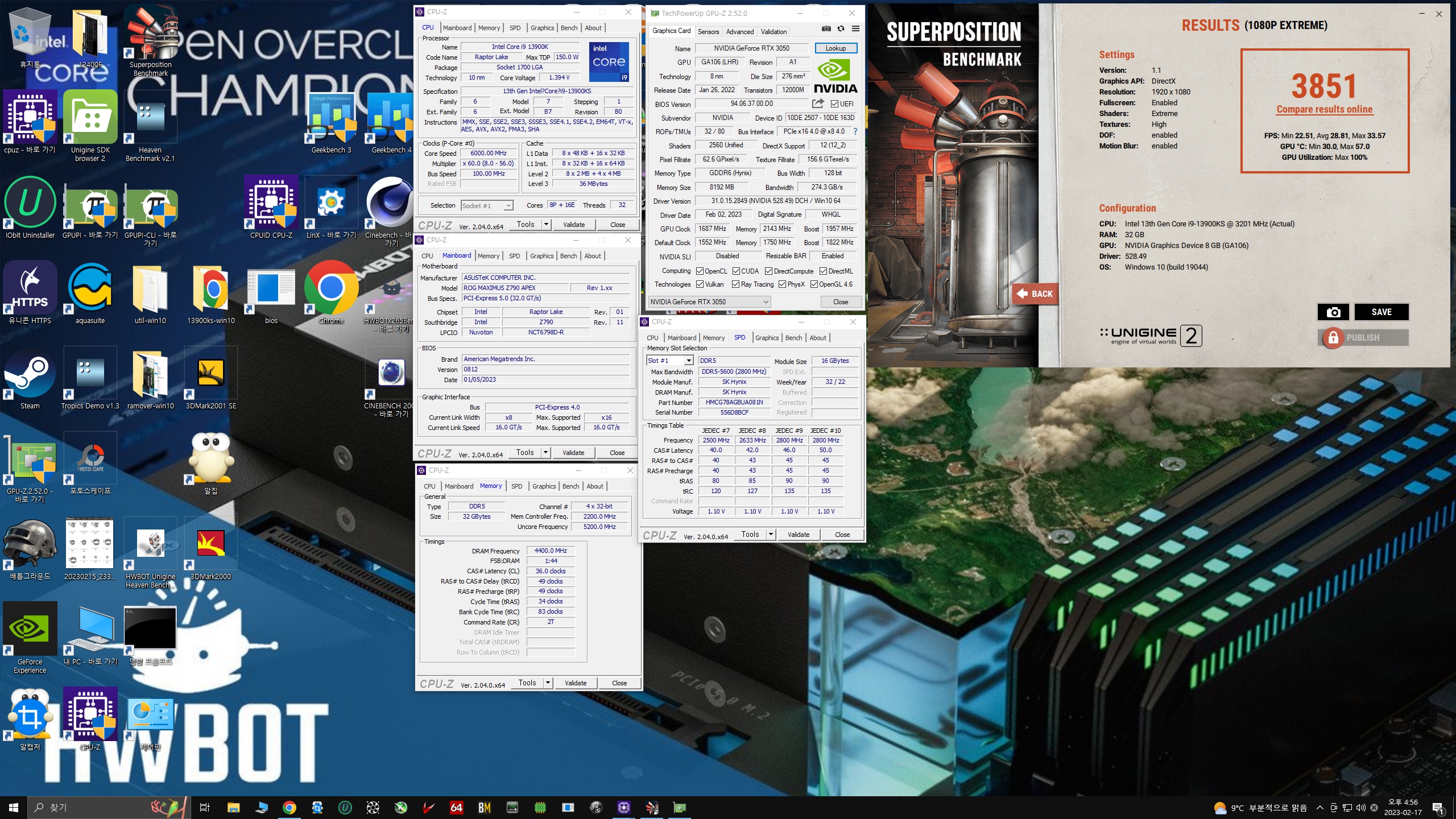
Task: Open Tools dropdown arrow in SPD window
Action: (x=771, y=534)
